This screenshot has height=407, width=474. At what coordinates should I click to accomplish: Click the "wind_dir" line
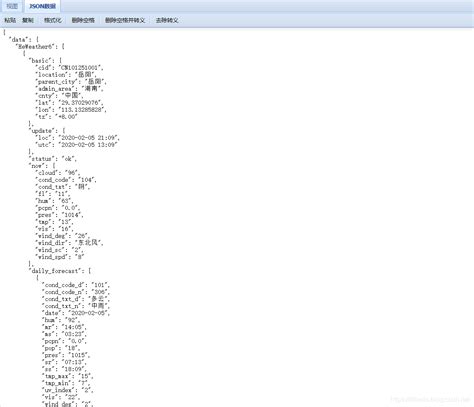tap(69, 243)
